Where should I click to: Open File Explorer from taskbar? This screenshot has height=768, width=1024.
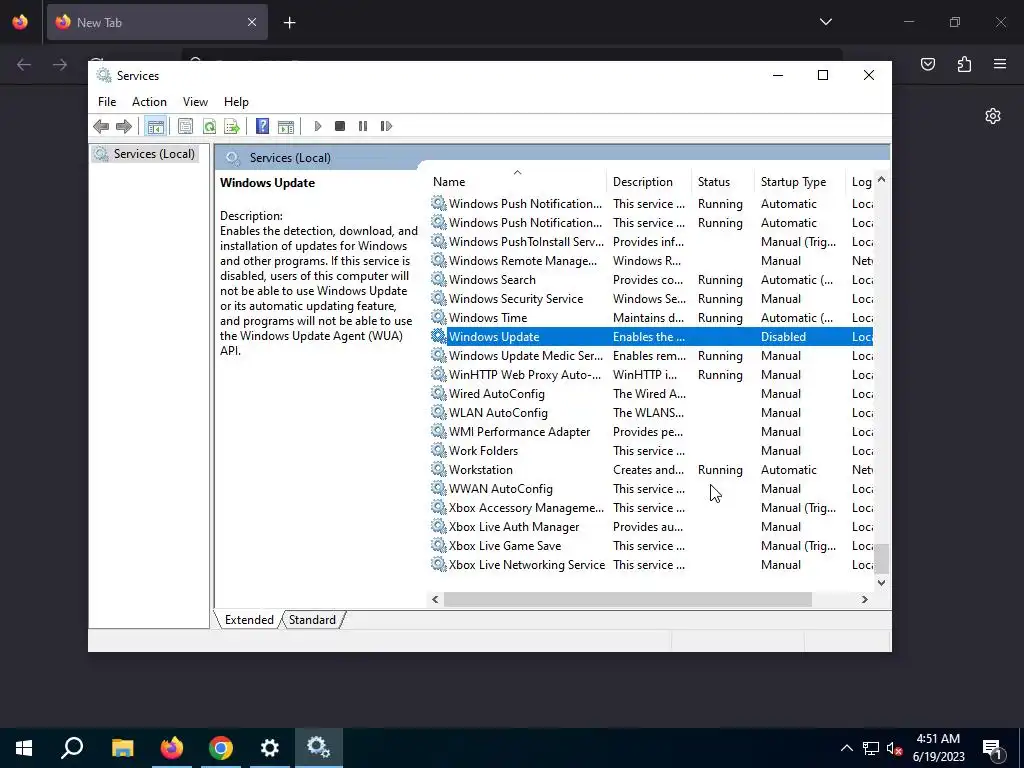[x=122, y=748]
